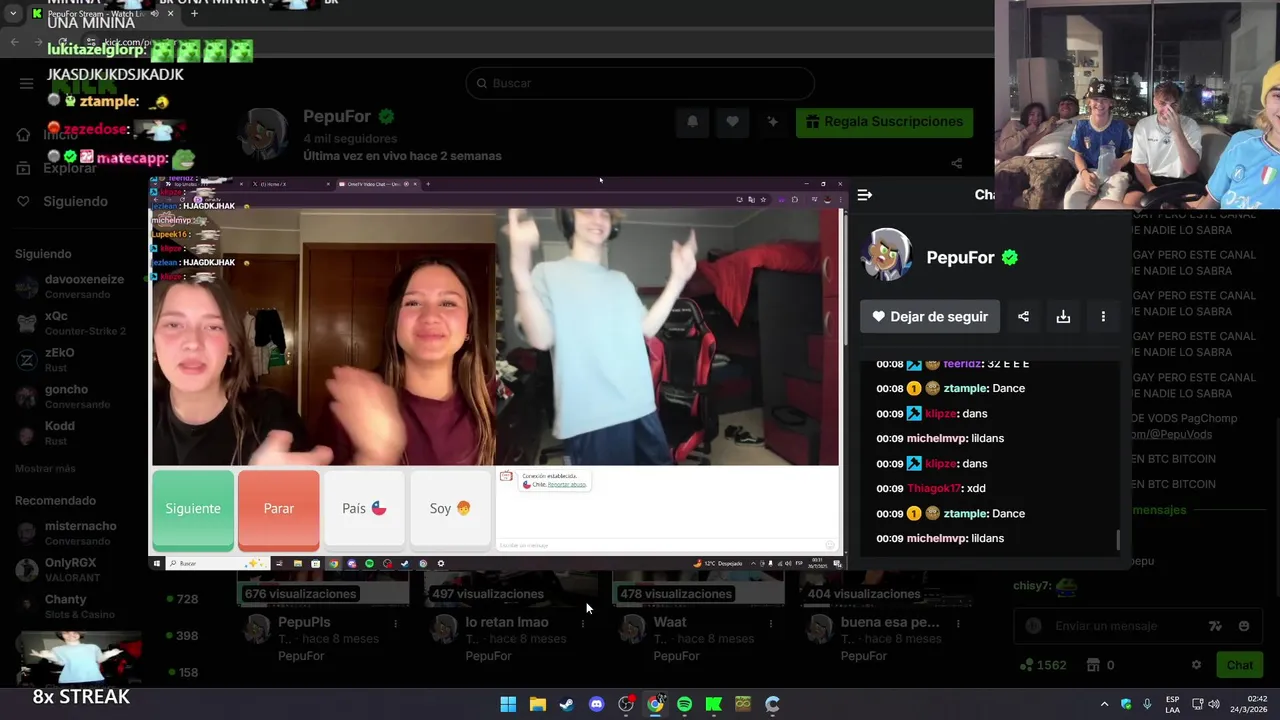1280x720 pixels.
Task: Click the green Chat send button
Action: pyautogui.click(x=1239, y=665)
